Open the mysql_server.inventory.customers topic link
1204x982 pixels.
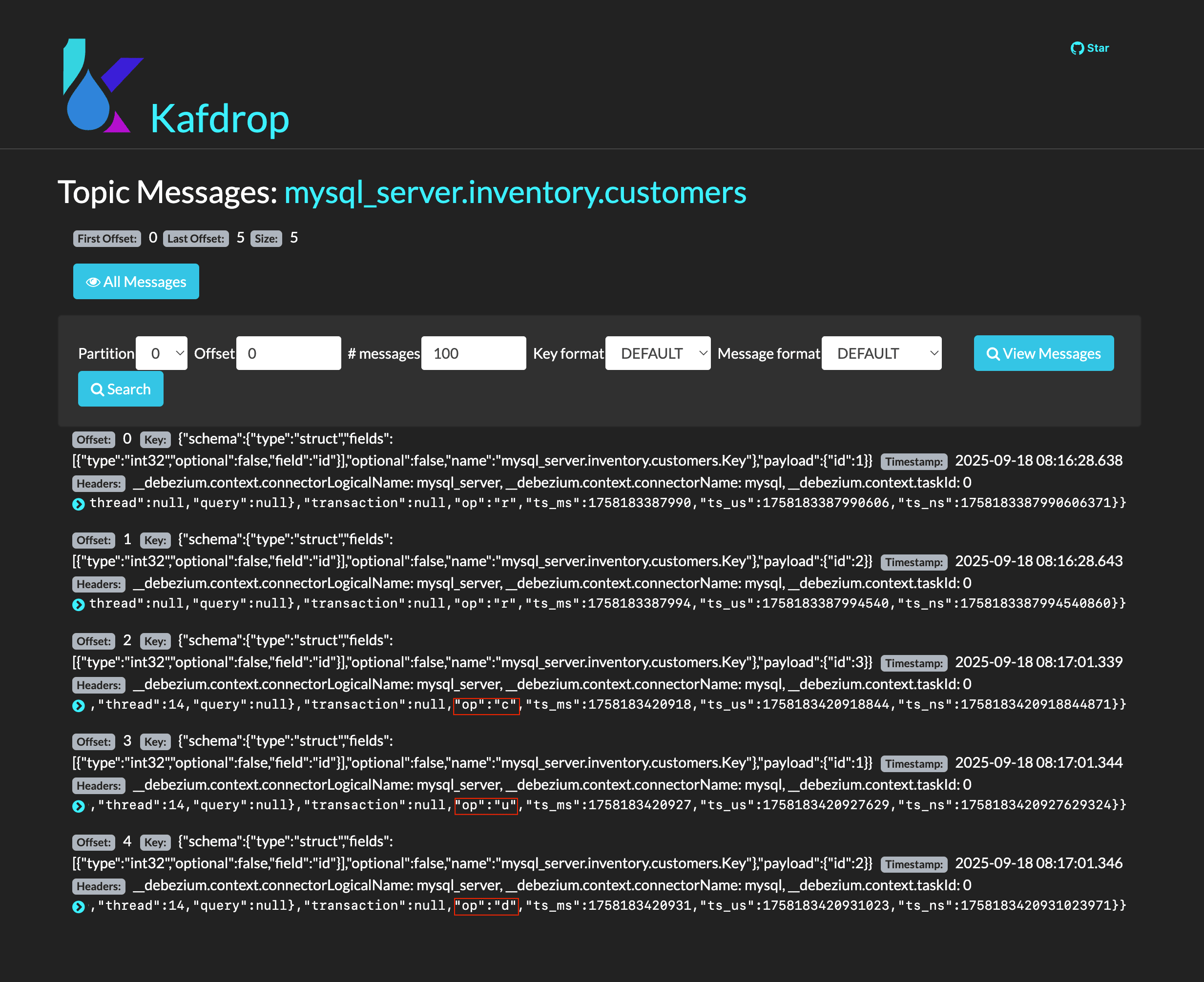(515, 192)
